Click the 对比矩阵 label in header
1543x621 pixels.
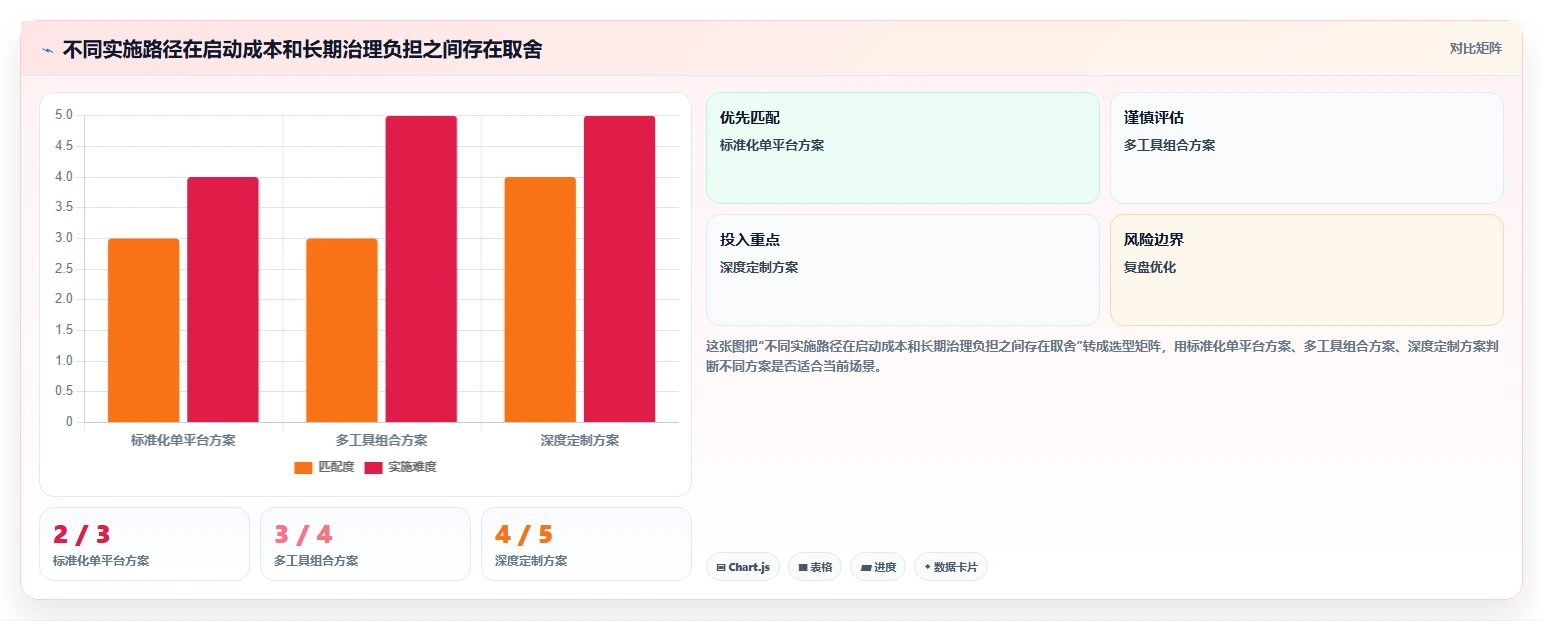tap(1476, 48)
